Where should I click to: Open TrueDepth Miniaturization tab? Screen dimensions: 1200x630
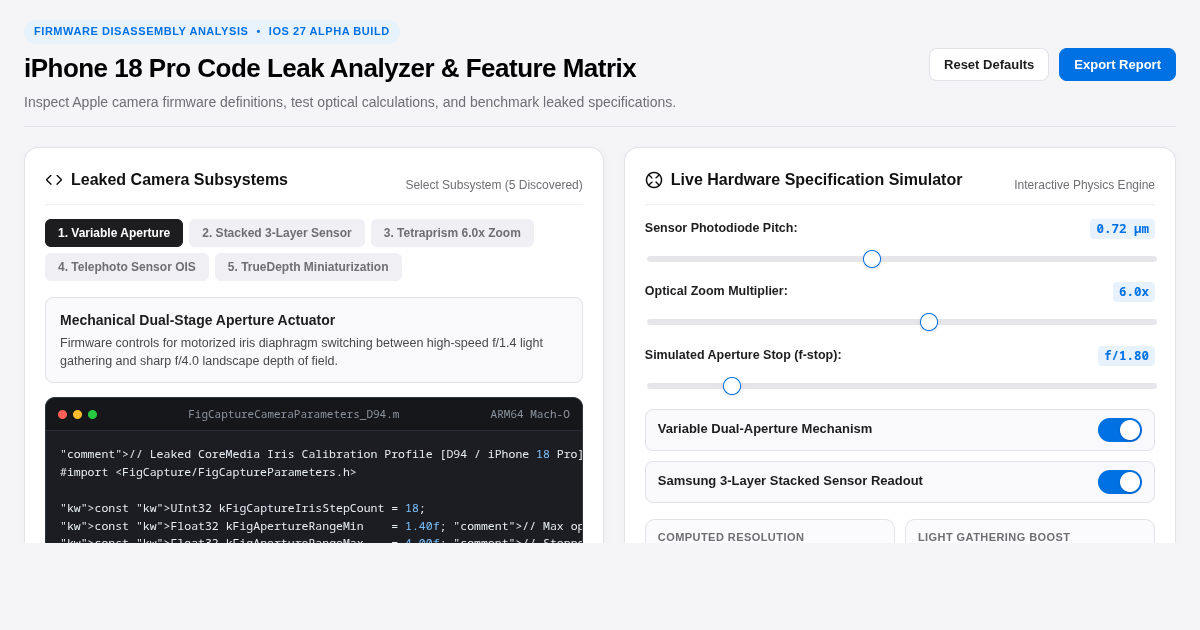pos(308,267)
